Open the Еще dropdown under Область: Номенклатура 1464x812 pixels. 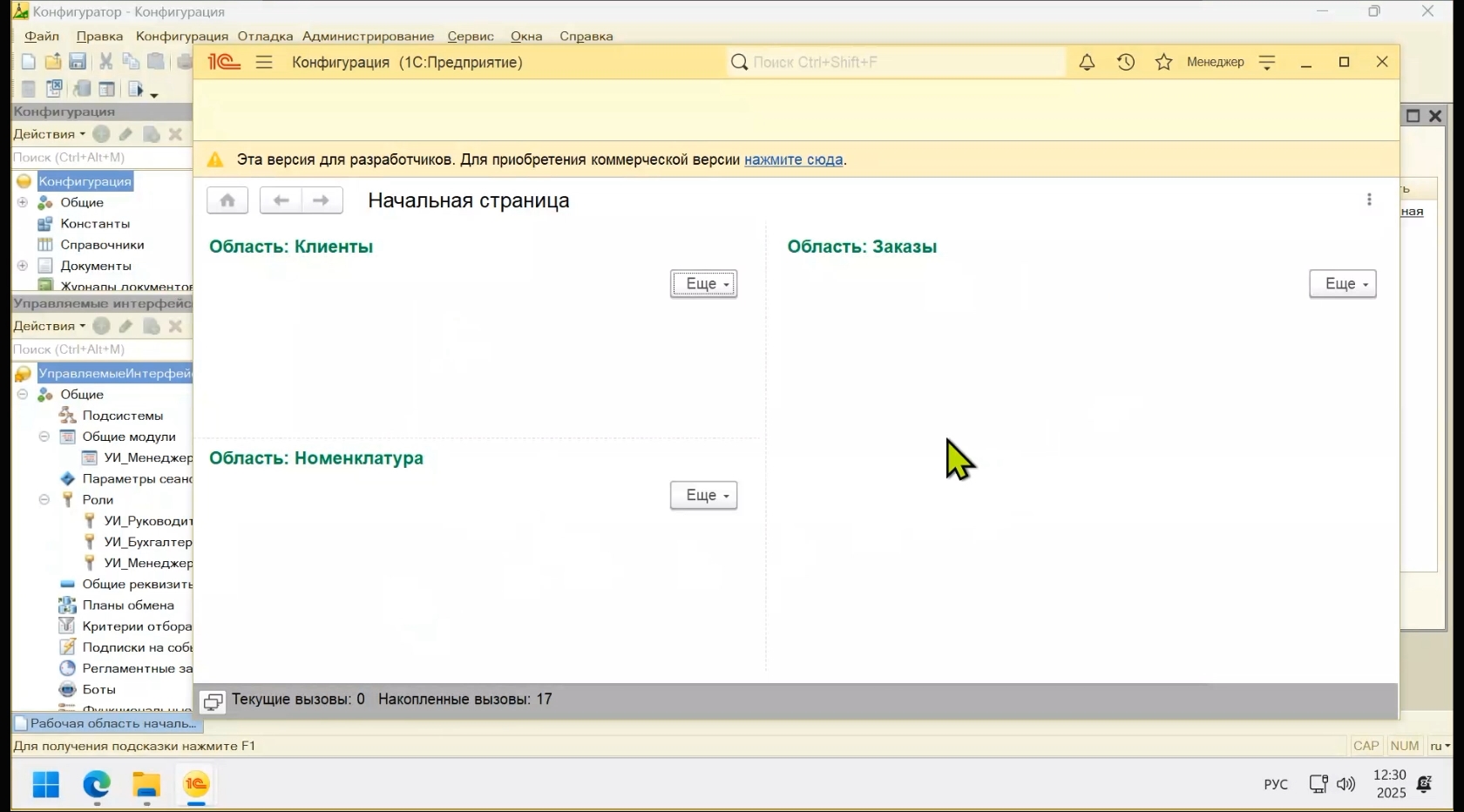(x=704, y=496)
